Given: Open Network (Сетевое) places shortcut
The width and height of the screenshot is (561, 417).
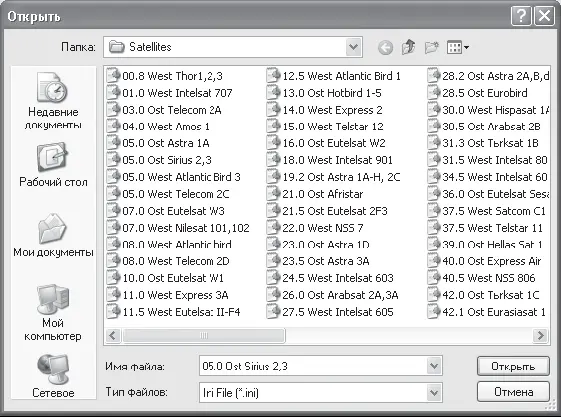Looking at the screenshot, I should click(53, 376).
